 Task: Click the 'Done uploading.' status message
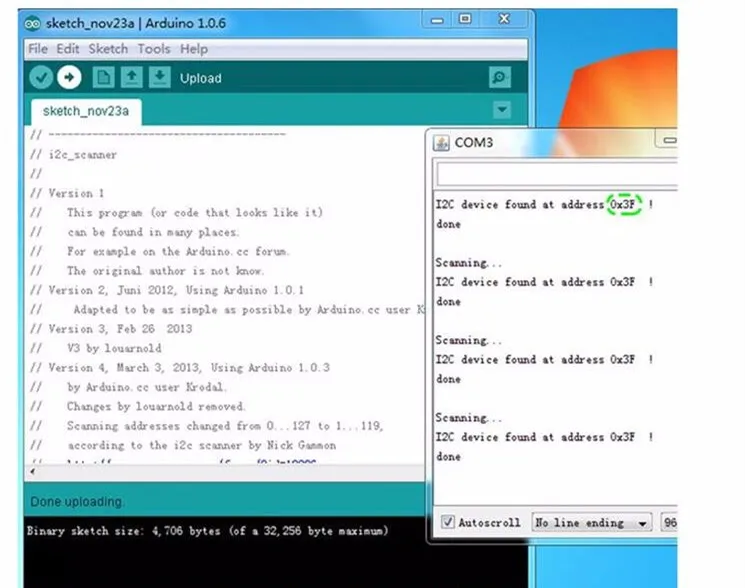click(76, 502)
